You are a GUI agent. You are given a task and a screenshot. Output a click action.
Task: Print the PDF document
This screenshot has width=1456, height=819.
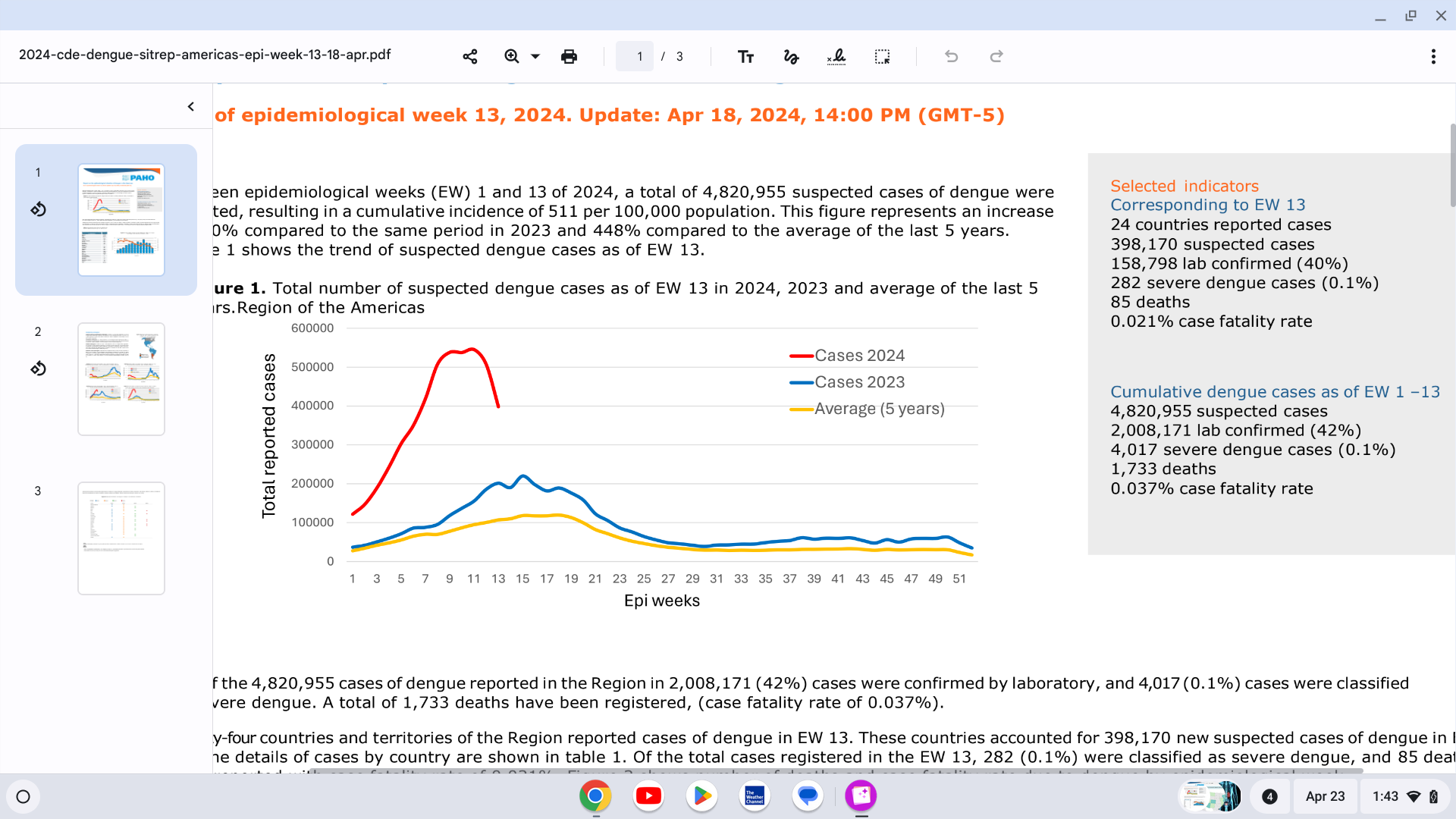point(569,56)
